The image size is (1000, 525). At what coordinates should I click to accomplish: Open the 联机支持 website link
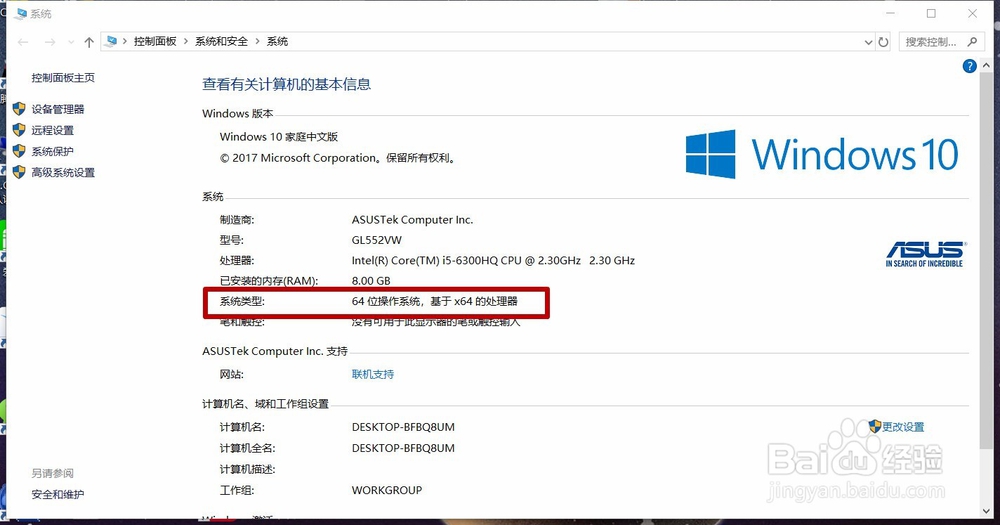point(372,374)
